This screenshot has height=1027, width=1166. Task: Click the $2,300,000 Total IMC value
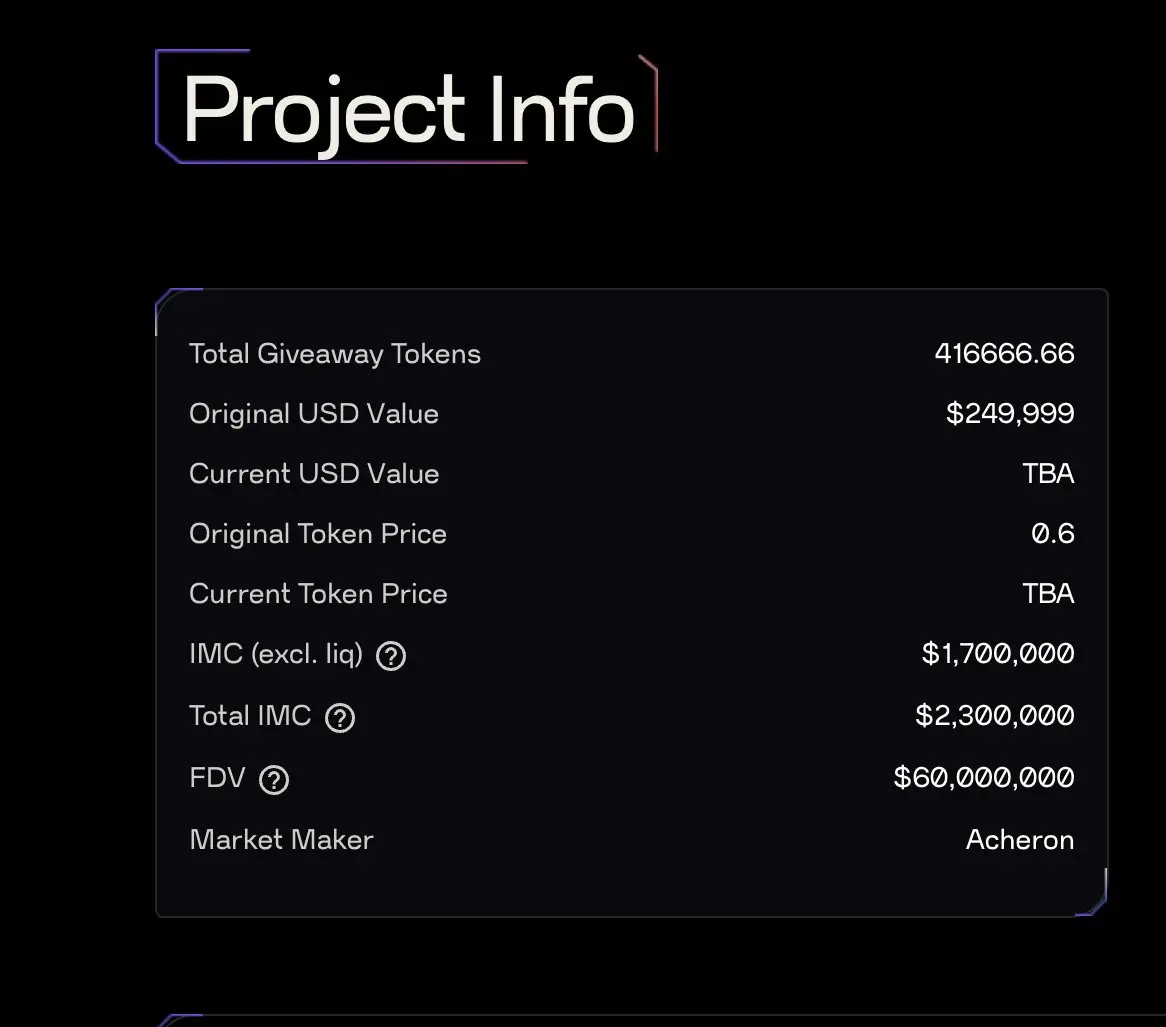click(995, 716)
